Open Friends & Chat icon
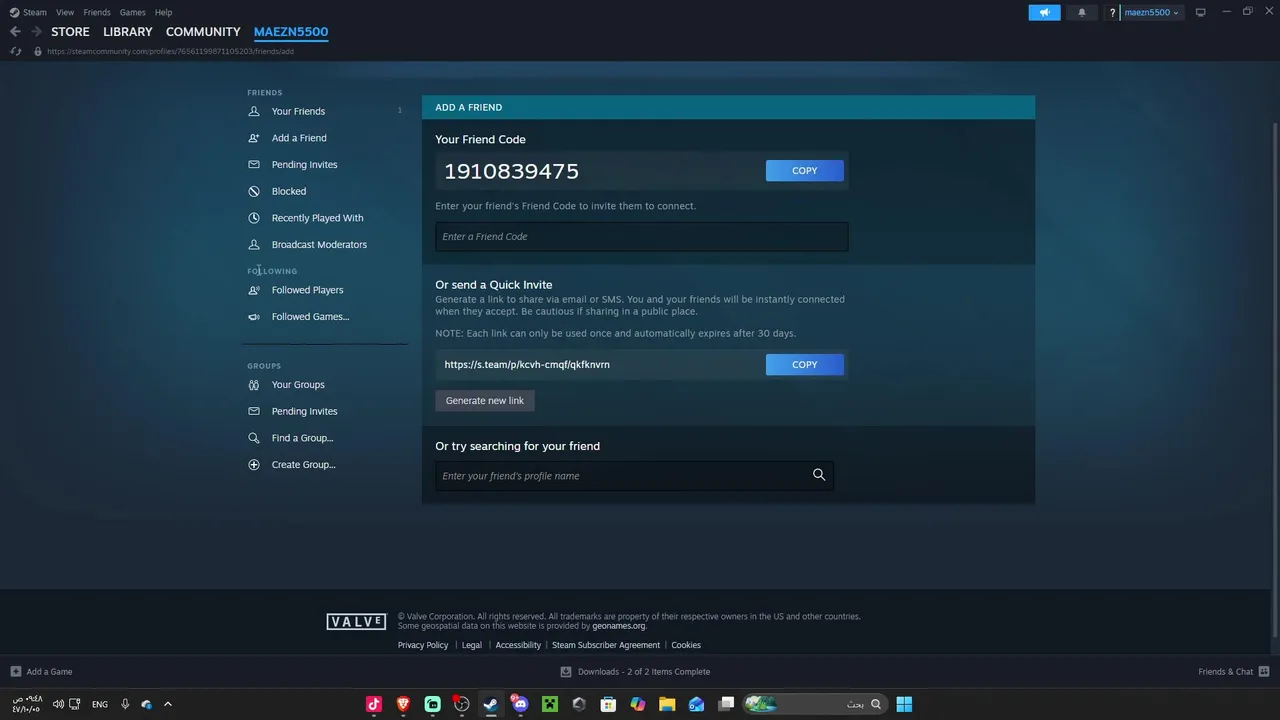Image resolution: width=1280 pixels, height=720 pixels. click(x=1264, y=672)
